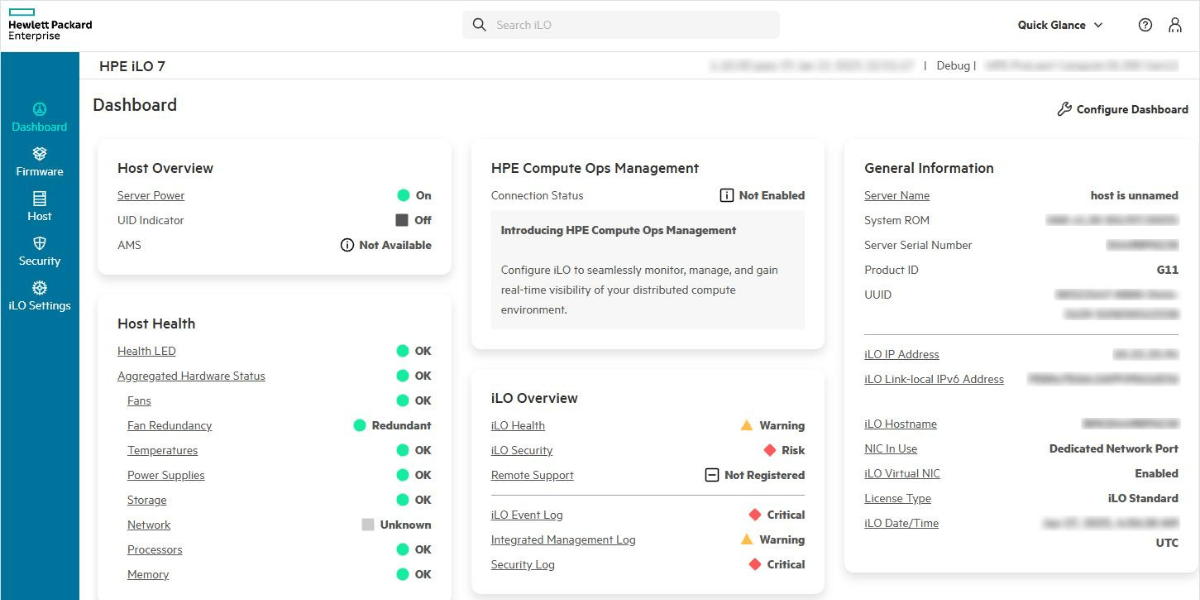Viewport: 1200px width, 600px height.
Task: Open the iLO Settings gear icon
Action: 39,288
